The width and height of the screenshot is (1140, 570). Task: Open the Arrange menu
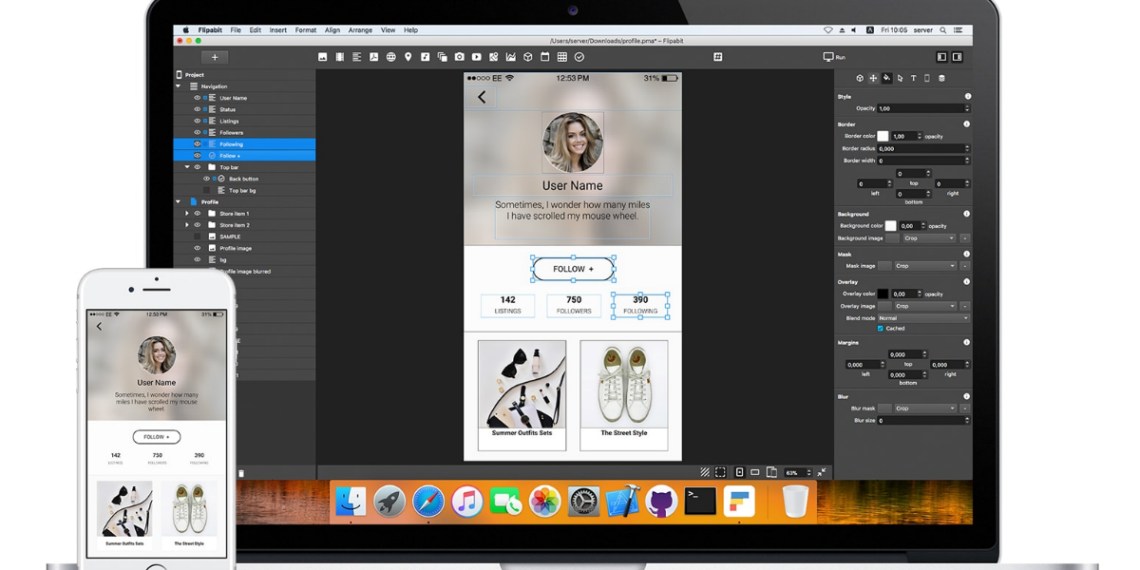[360, 30]
